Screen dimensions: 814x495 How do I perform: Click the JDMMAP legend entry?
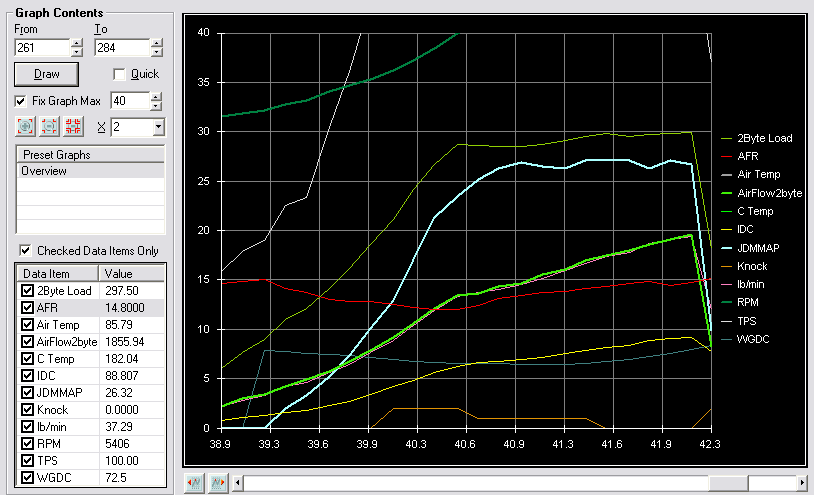pos(750,248)
